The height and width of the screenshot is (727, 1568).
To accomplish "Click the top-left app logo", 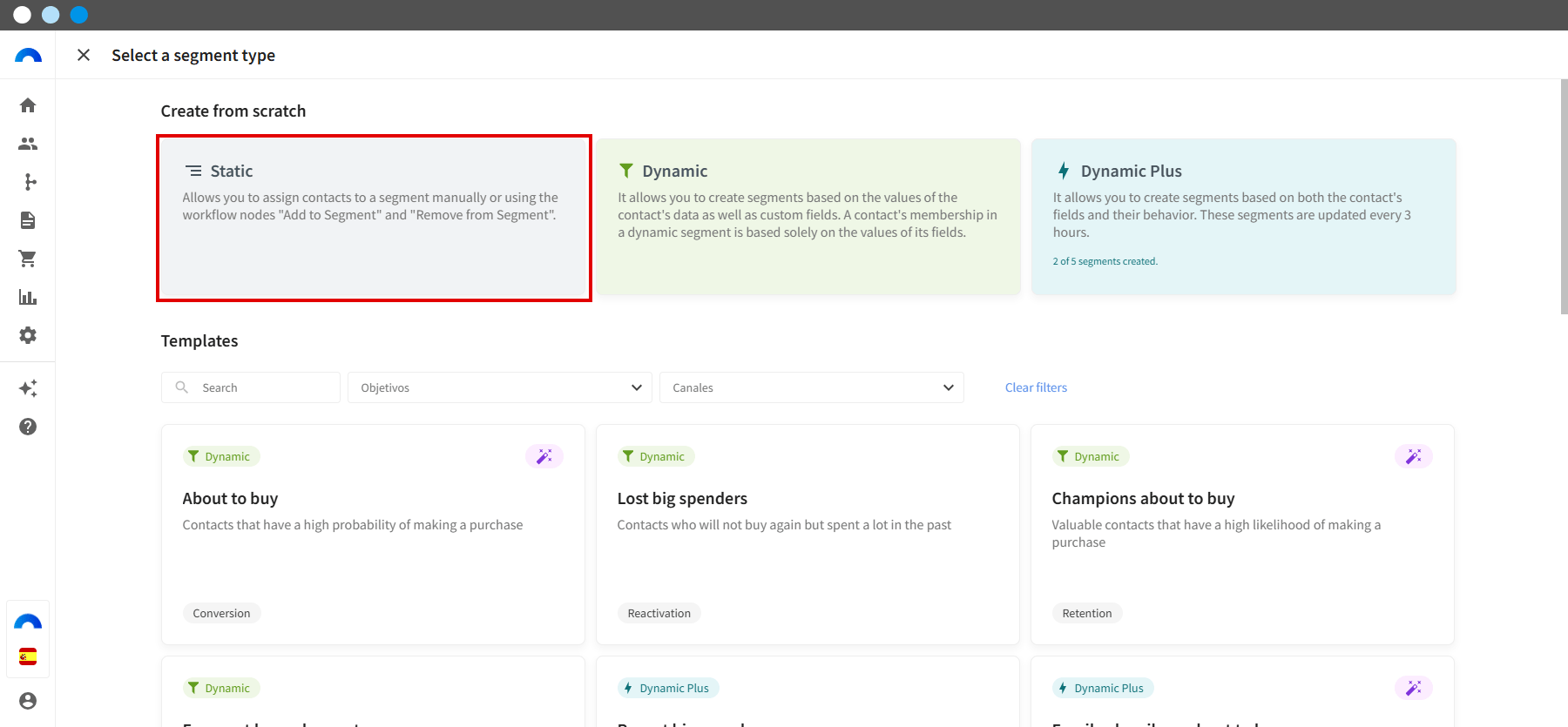I will click(x=28, y=55).
